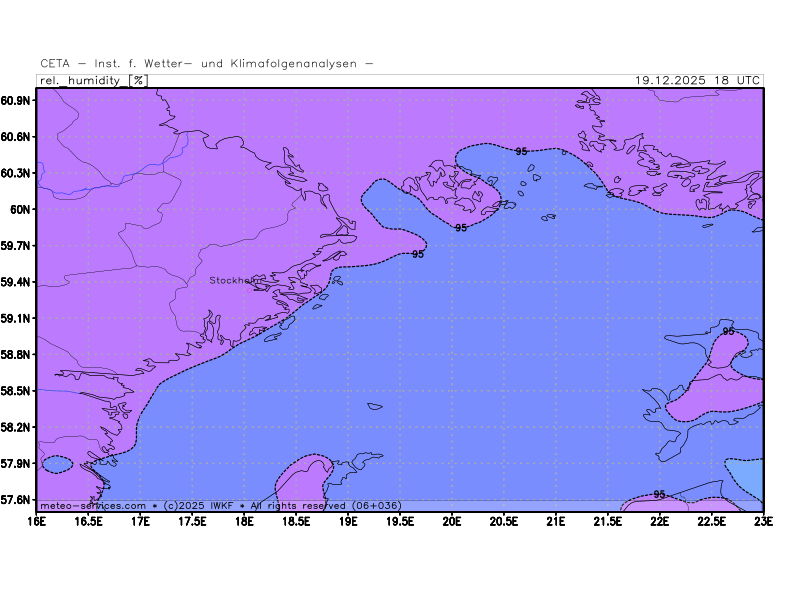Click the topmost 95 contour label
The image size is (800, 600).
click(x=521, y=151)
